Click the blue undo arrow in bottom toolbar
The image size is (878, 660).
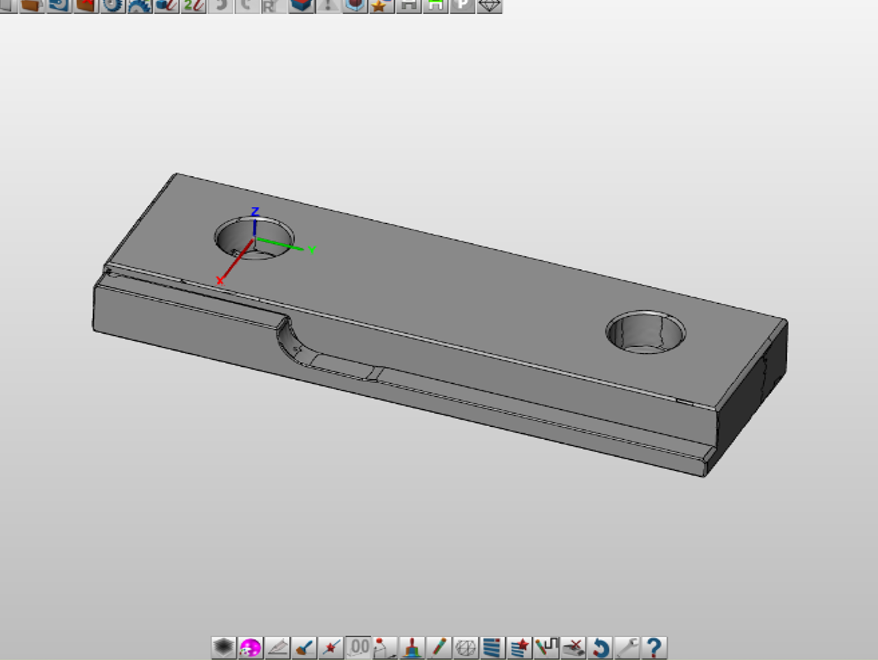600,648
